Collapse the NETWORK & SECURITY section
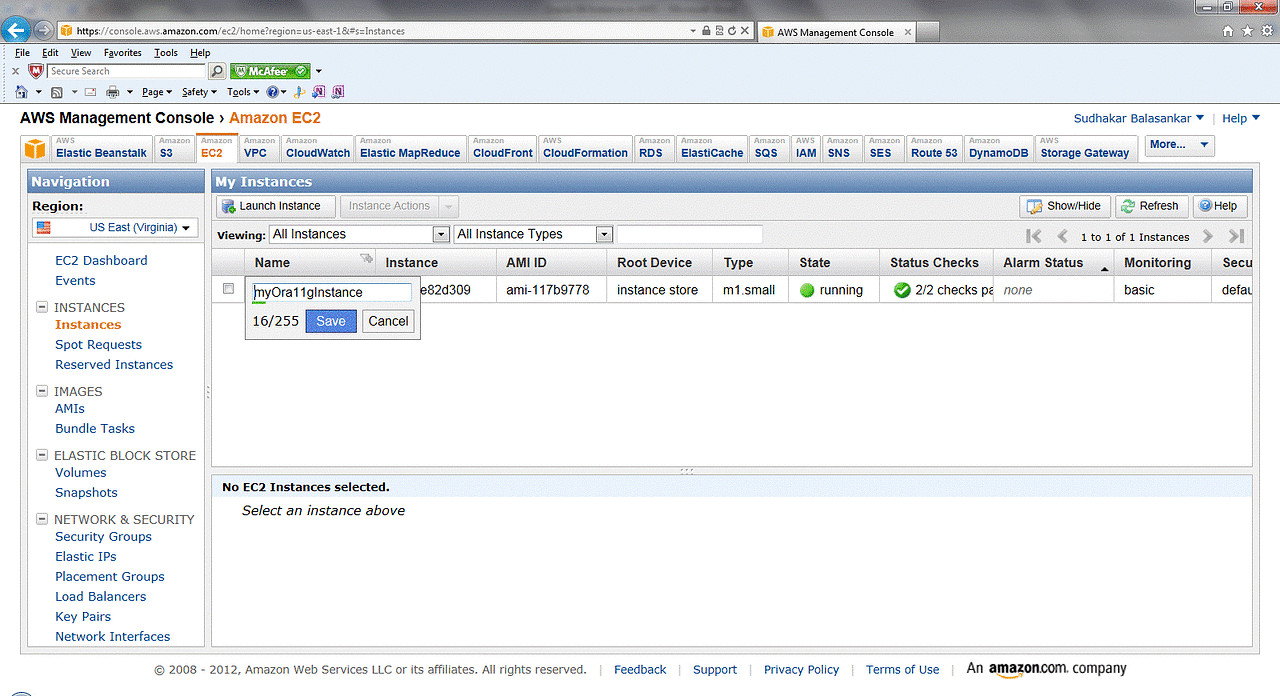This screenshot has height=696, width=1280. click(x=42, y=519)
